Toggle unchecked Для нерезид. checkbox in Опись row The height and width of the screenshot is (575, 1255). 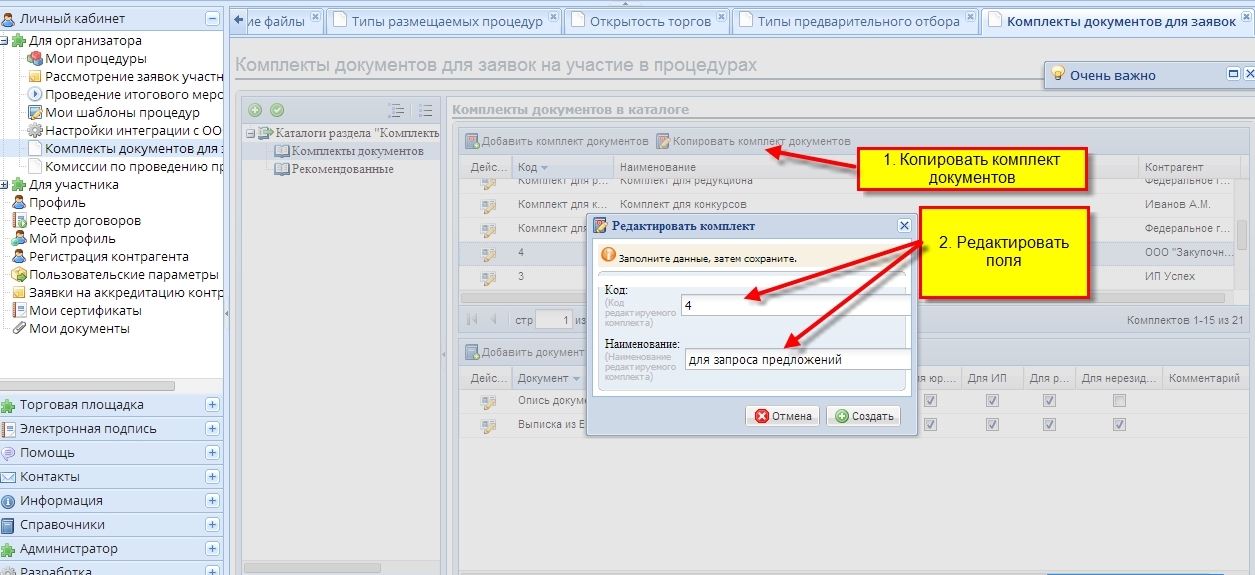click(1120, 401)
